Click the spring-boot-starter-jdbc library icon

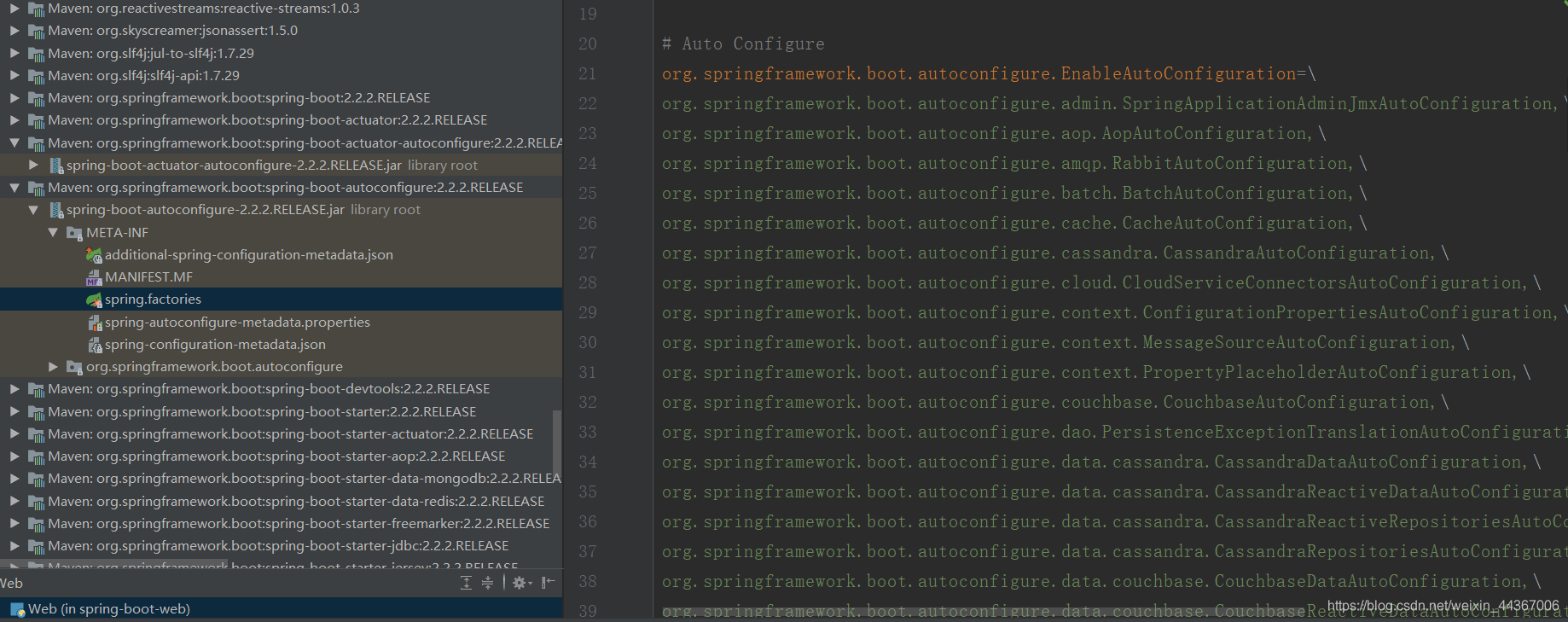pyautogui.click(x=37, y=546)
